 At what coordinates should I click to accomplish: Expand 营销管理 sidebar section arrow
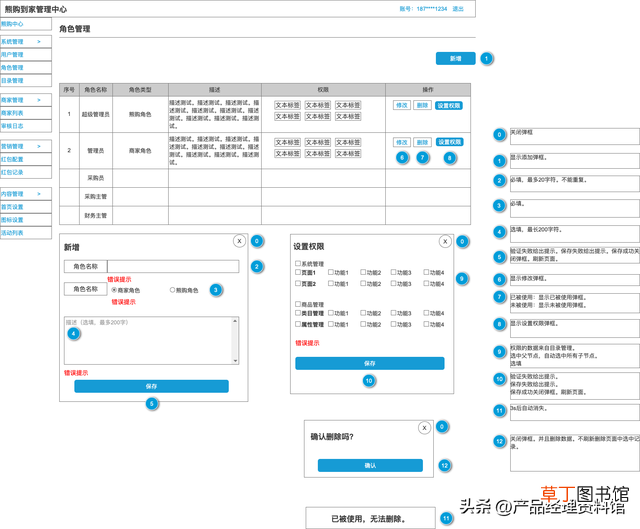39,146
